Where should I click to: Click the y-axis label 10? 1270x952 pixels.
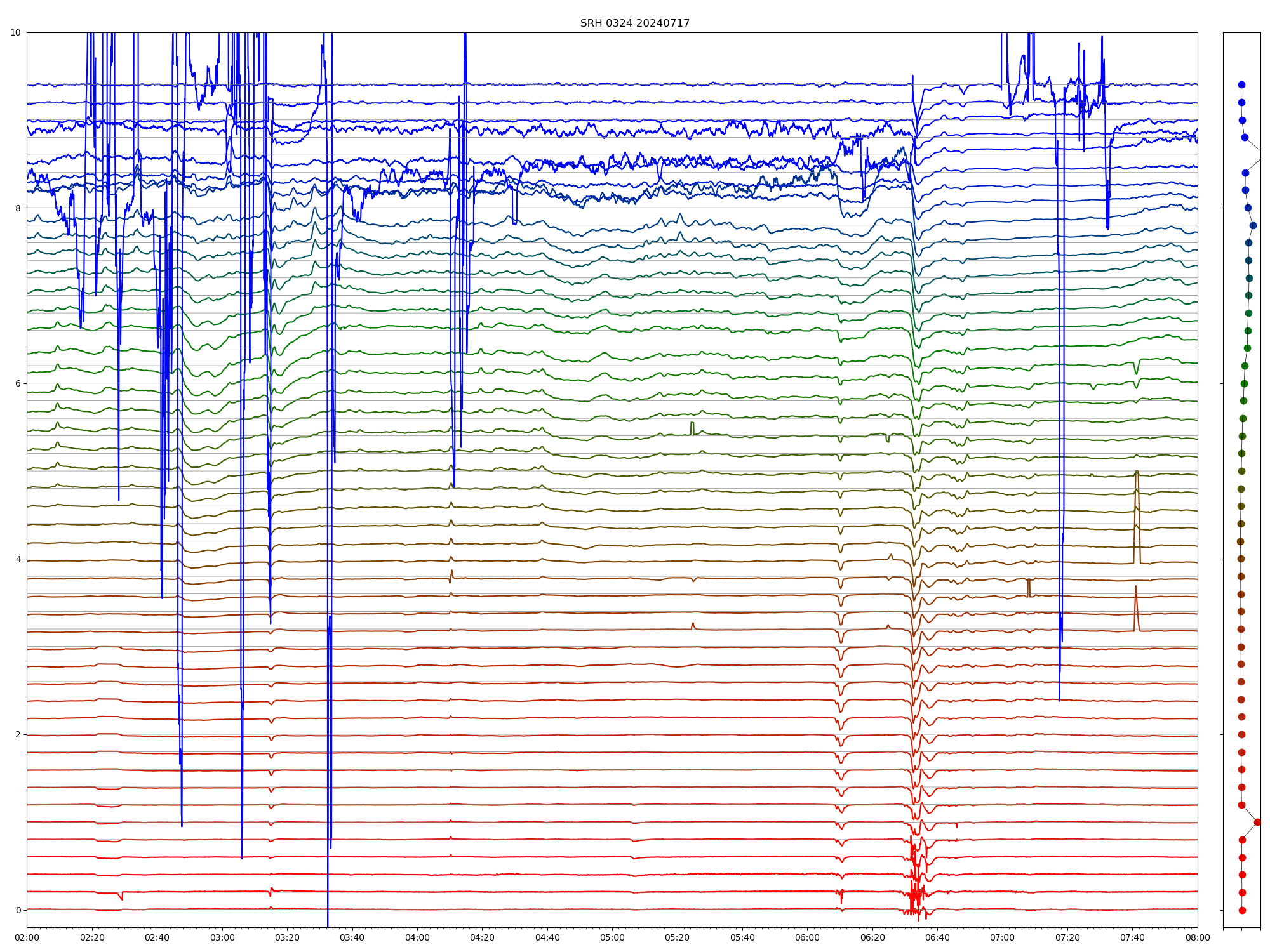pos(16,32)
